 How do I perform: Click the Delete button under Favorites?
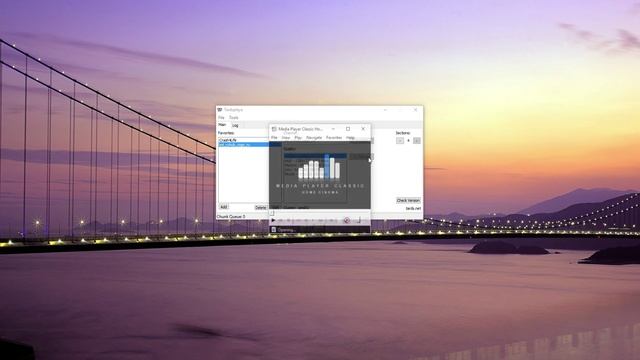point(260,207)
